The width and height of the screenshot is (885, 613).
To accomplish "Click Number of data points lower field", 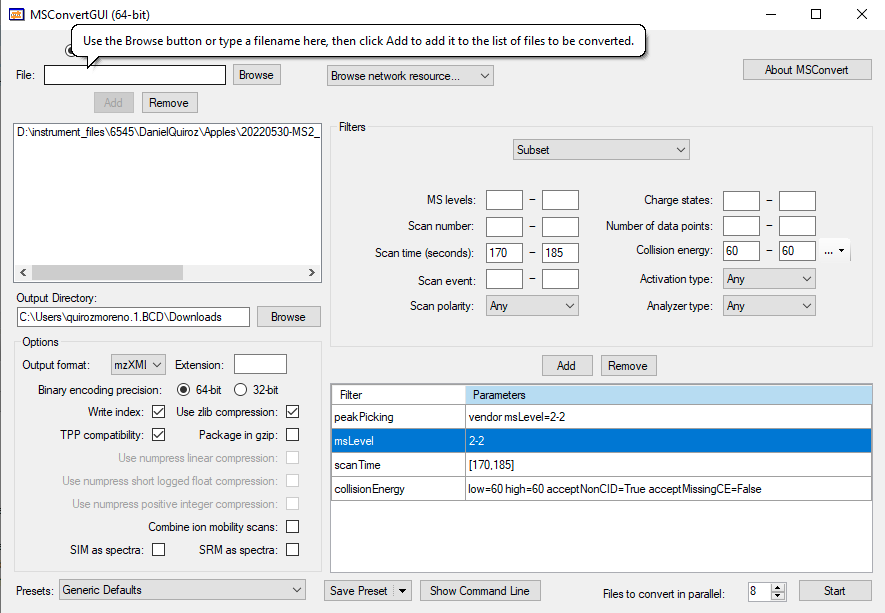I will [741, 226].
